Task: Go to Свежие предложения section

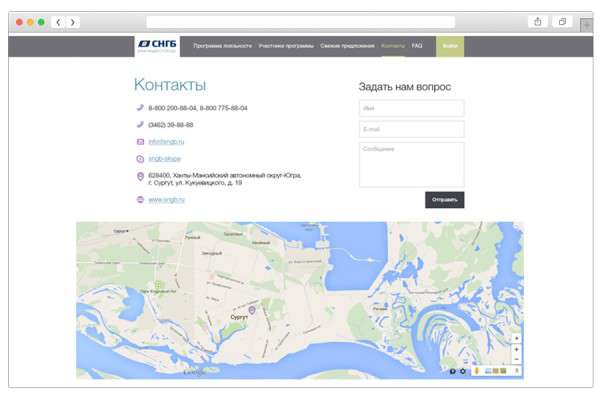Action: click(348, 46)
